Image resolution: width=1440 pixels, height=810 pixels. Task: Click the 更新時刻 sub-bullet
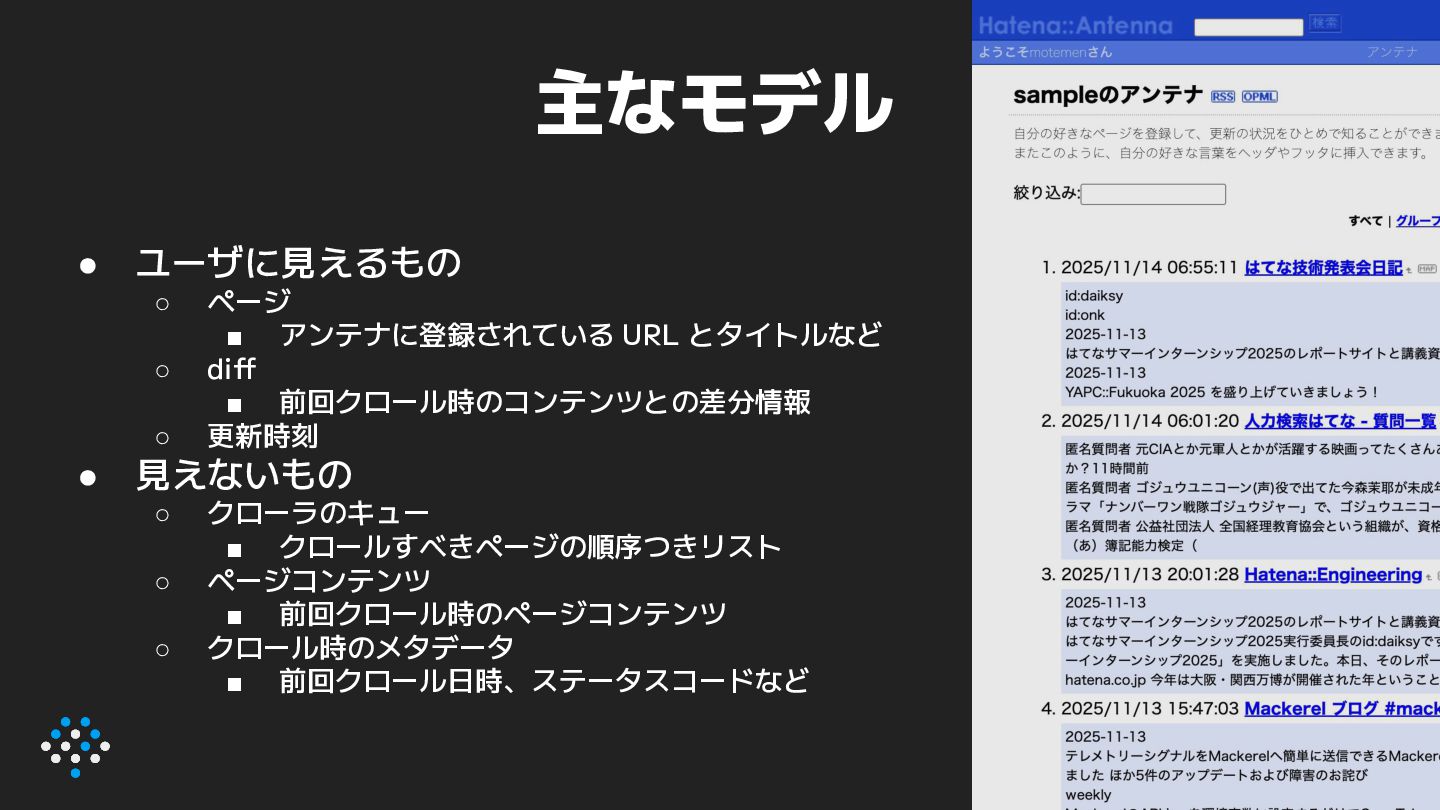point(262,436)
